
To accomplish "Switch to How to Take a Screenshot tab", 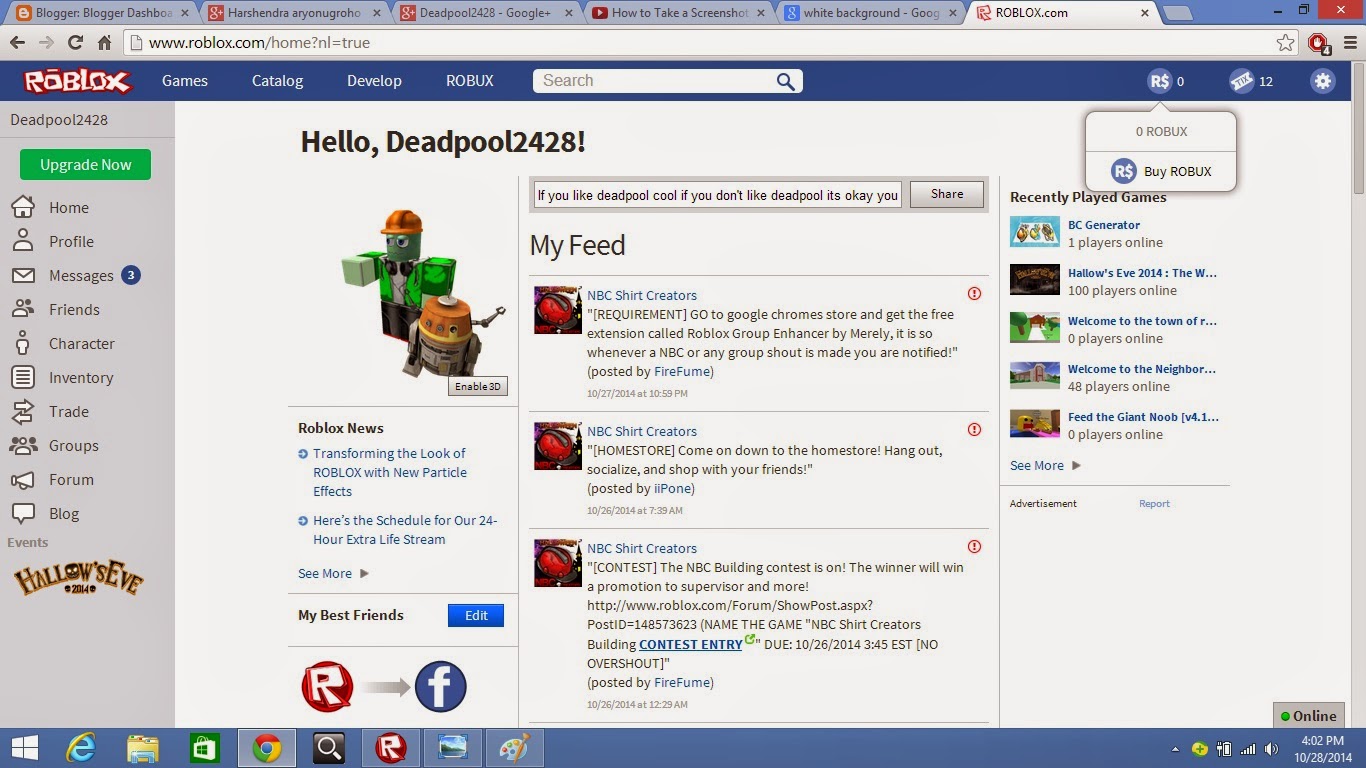I will (676, 13).
